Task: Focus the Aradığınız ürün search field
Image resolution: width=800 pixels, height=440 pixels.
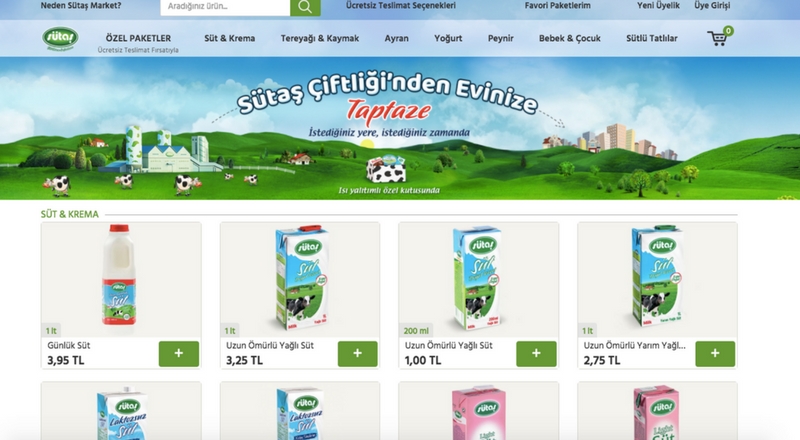Action: (x=225, y=7)
